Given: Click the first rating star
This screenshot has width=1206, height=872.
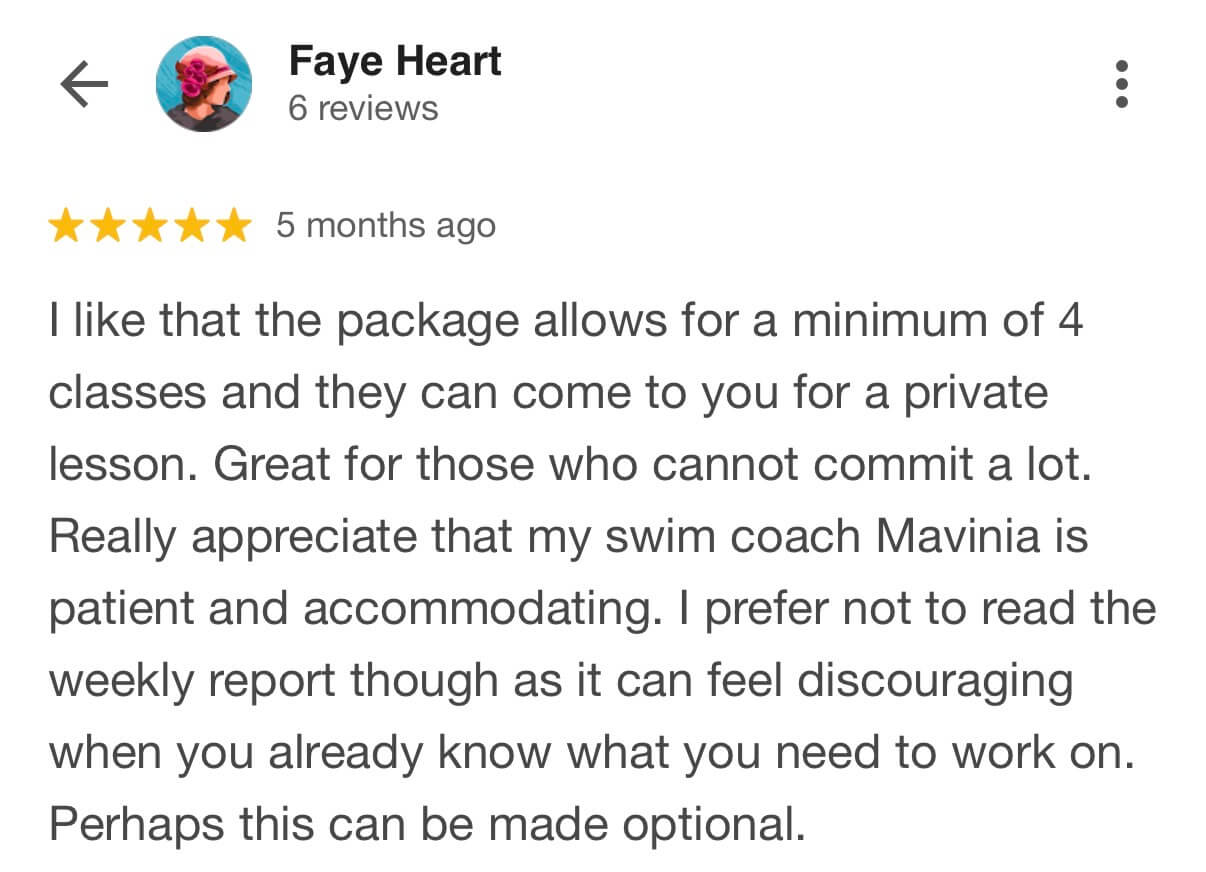Looking at the screenshot, I should pyautogui.click(x=67, y=227).
